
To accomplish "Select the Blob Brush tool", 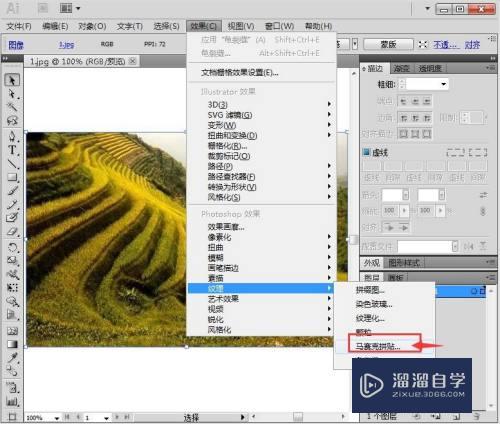I will (x=12, y=217).
